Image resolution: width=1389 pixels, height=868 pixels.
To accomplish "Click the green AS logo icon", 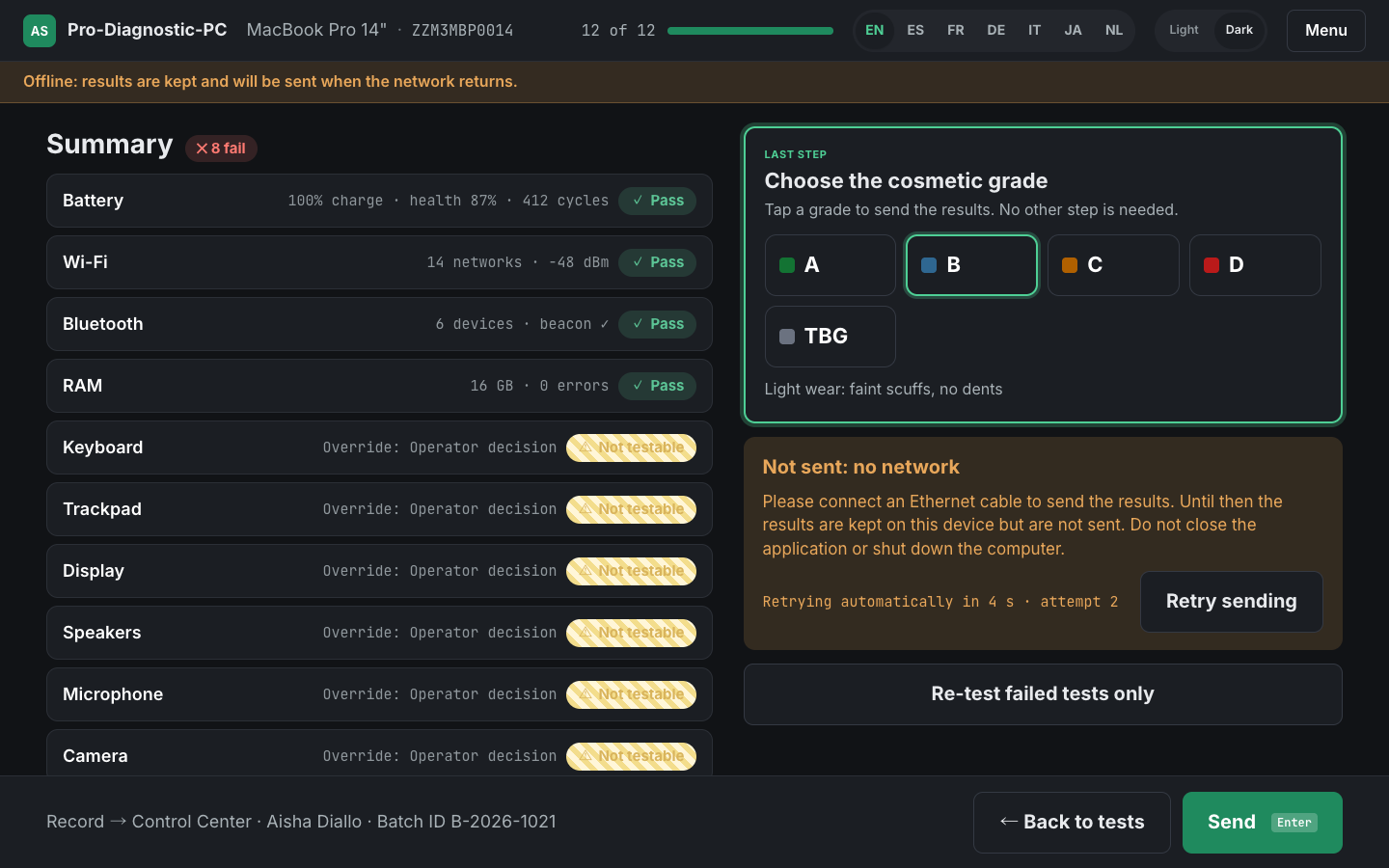I will 40,31.
